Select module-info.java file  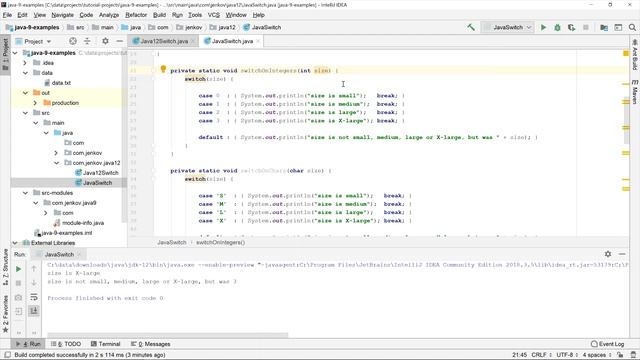[x=83, y=223]
